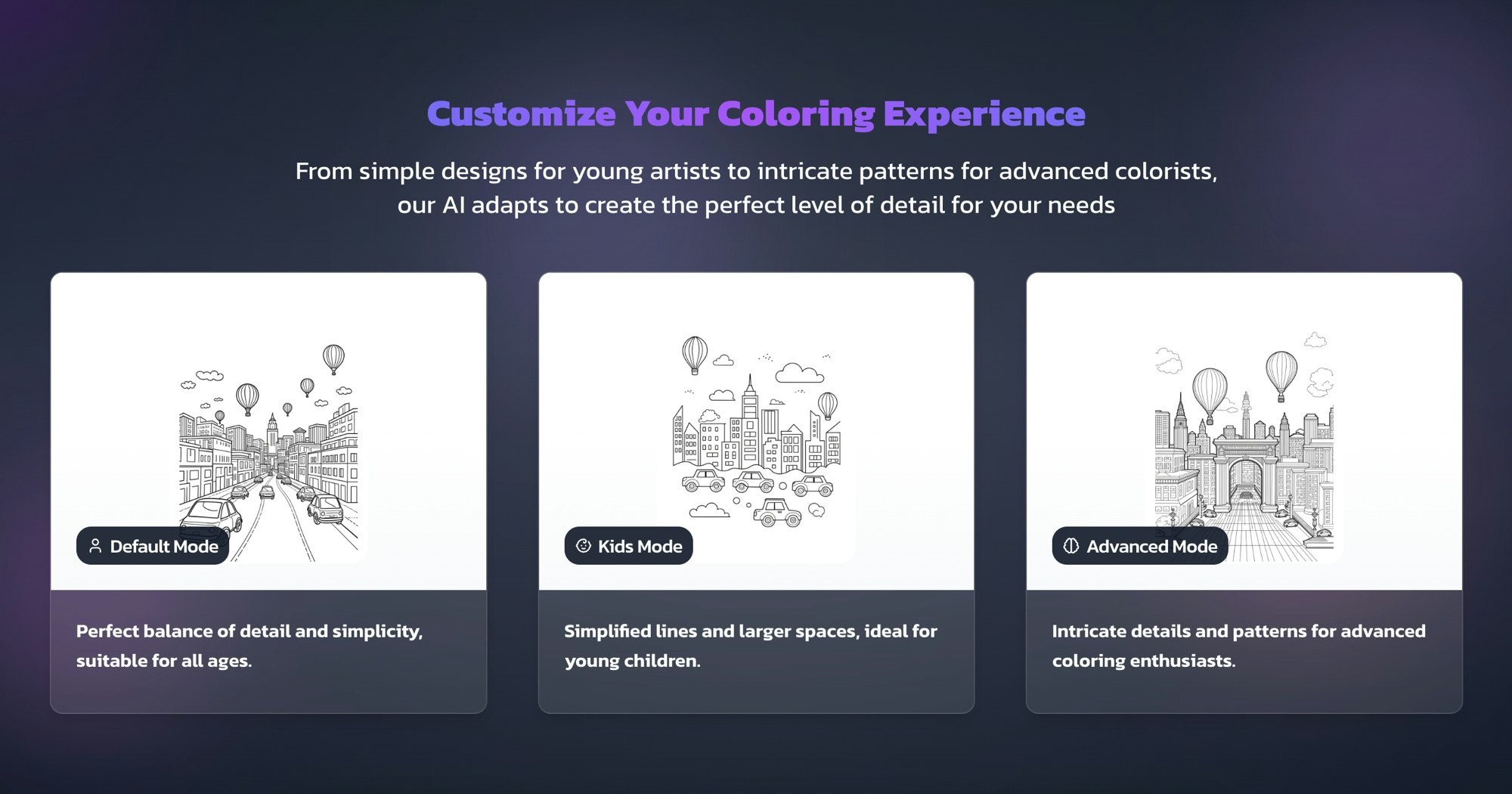1512x794 pixels.
Task: Click the large balloon in Kids Mode image
Action: 695,355
